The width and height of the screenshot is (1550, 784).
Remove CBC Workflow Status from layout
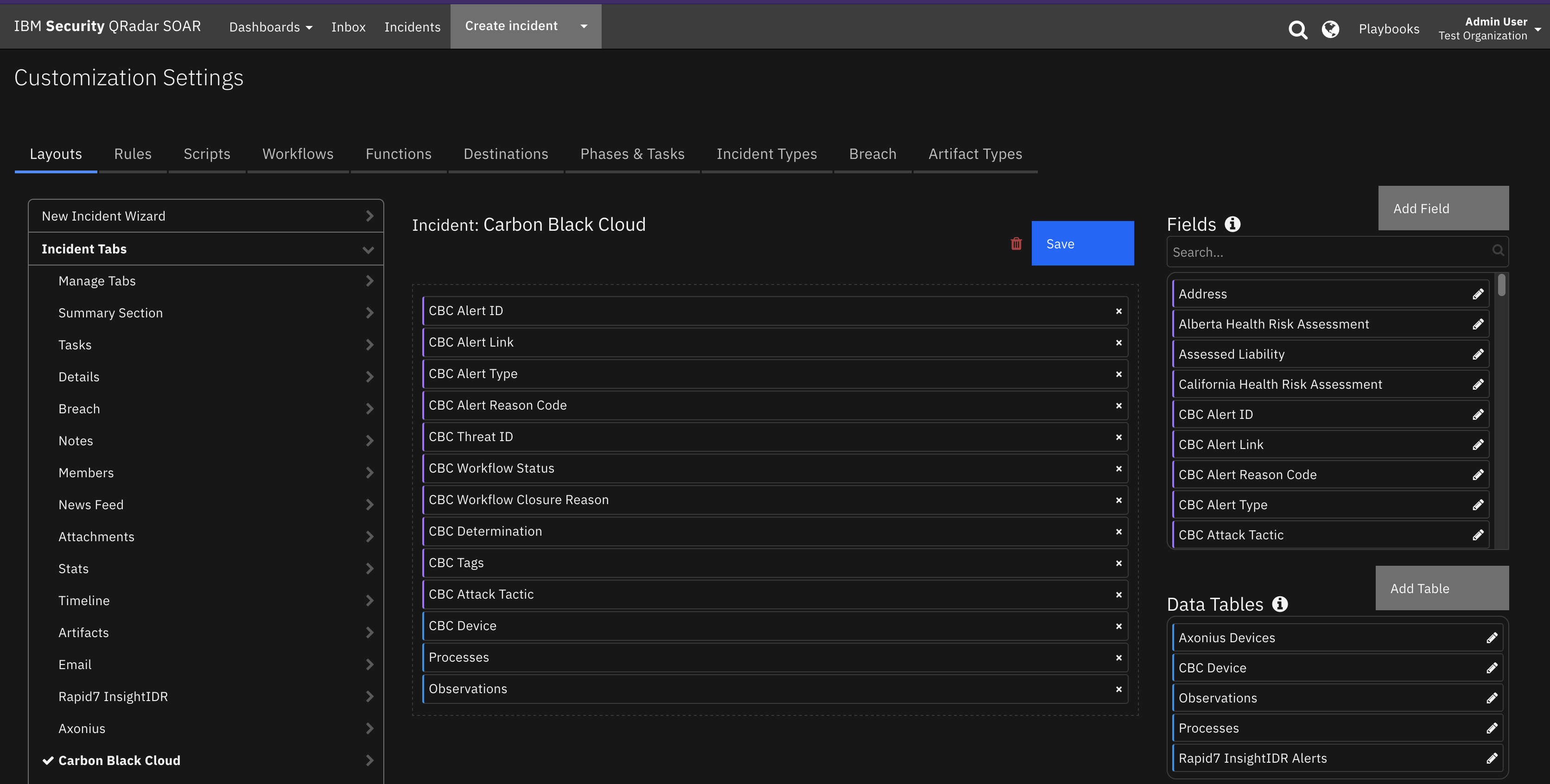(x=1118, y=469)
